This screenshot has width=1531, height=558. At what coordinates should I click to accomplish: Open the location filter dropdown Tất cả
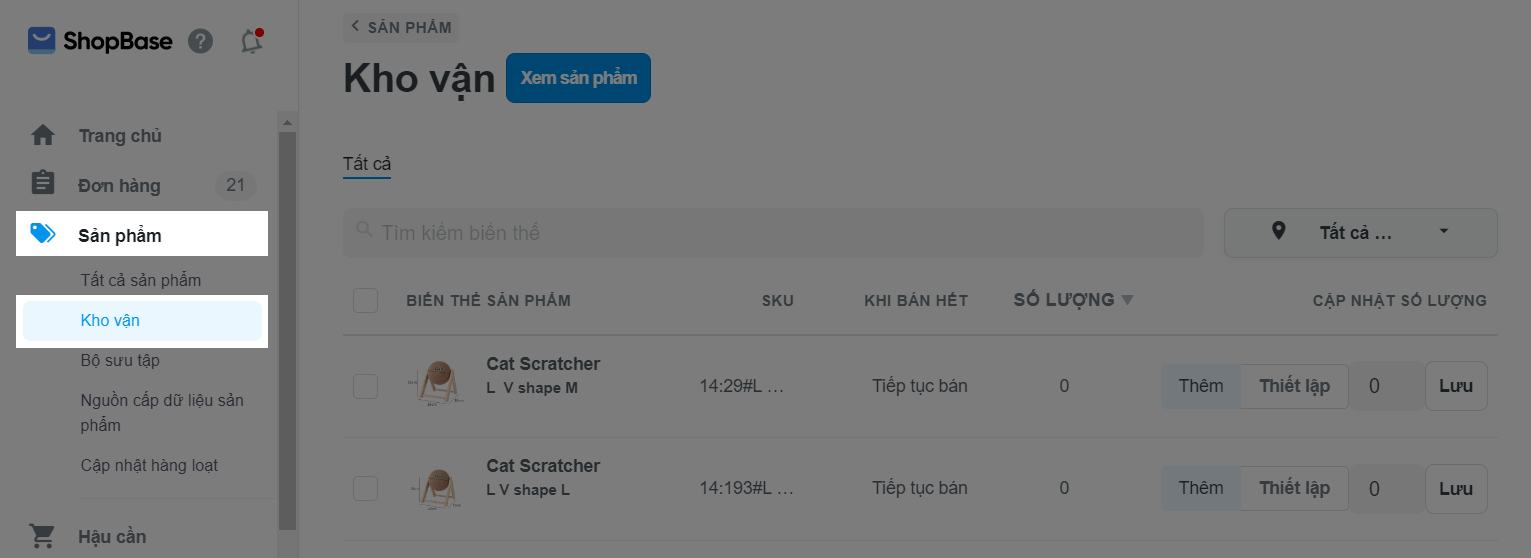tap(1360, 233)
